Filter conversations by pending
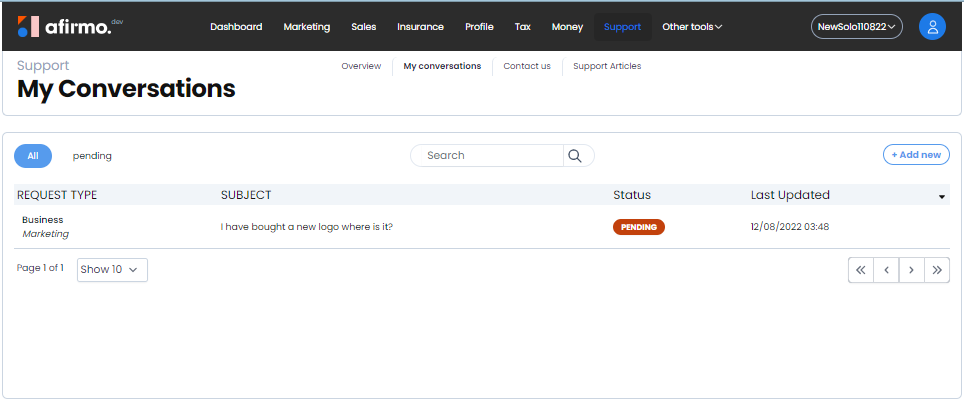Image resolution: width=964 pixels, height=402 pixels. tap(92, 156)
